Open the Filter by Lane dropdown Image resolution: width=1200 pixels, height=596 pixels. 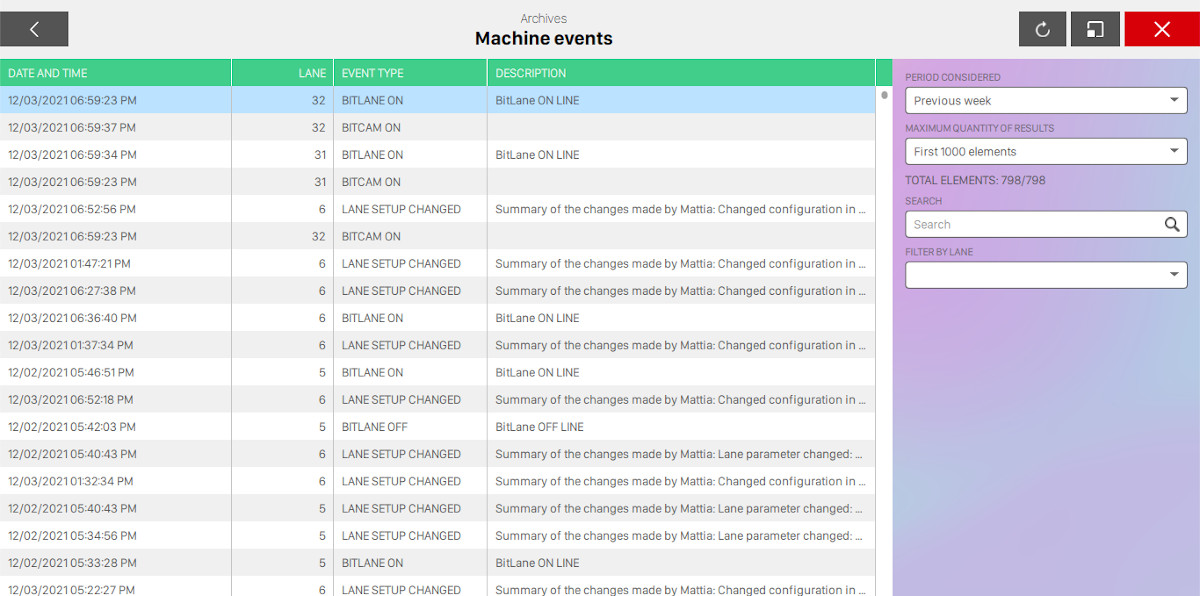pos(1046,275)
